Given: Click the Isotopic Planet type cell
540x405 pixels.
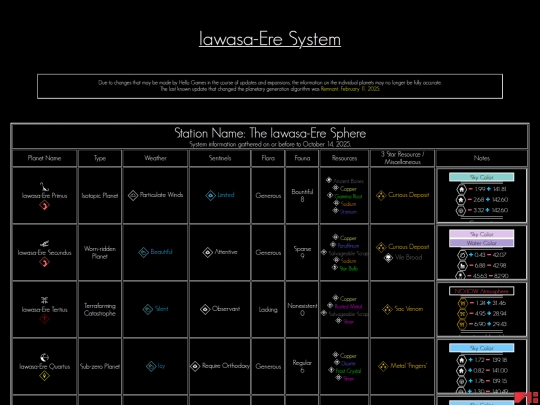Looking at the screenshot, I should [100, 196].
